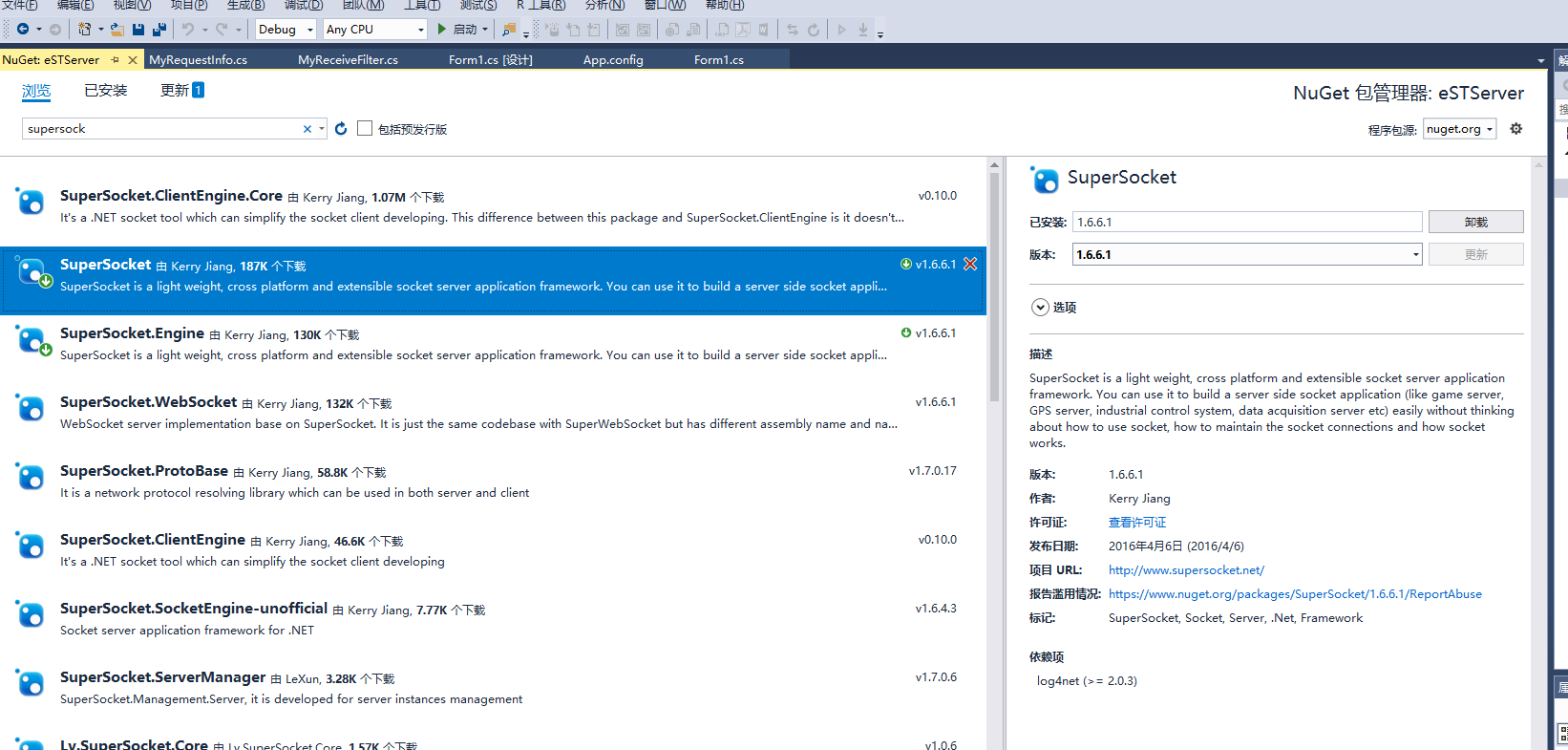
Task: Open the search box history dropdown arrow
Action: pos(322,129)
